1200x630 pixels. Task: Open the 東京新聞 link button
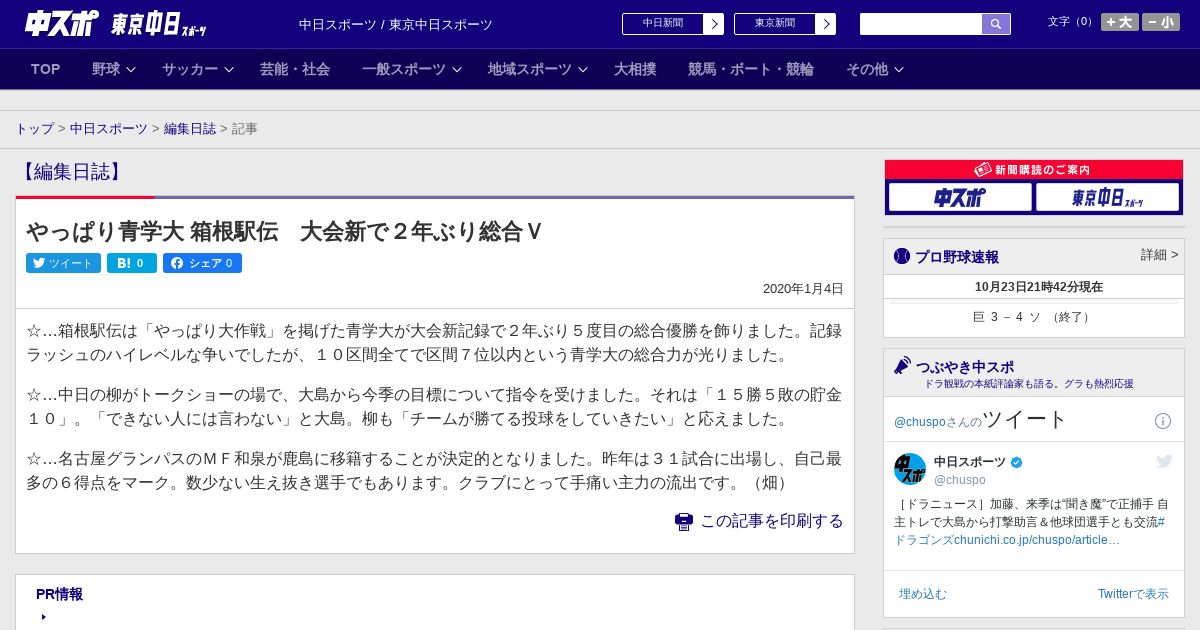point(774,24)
